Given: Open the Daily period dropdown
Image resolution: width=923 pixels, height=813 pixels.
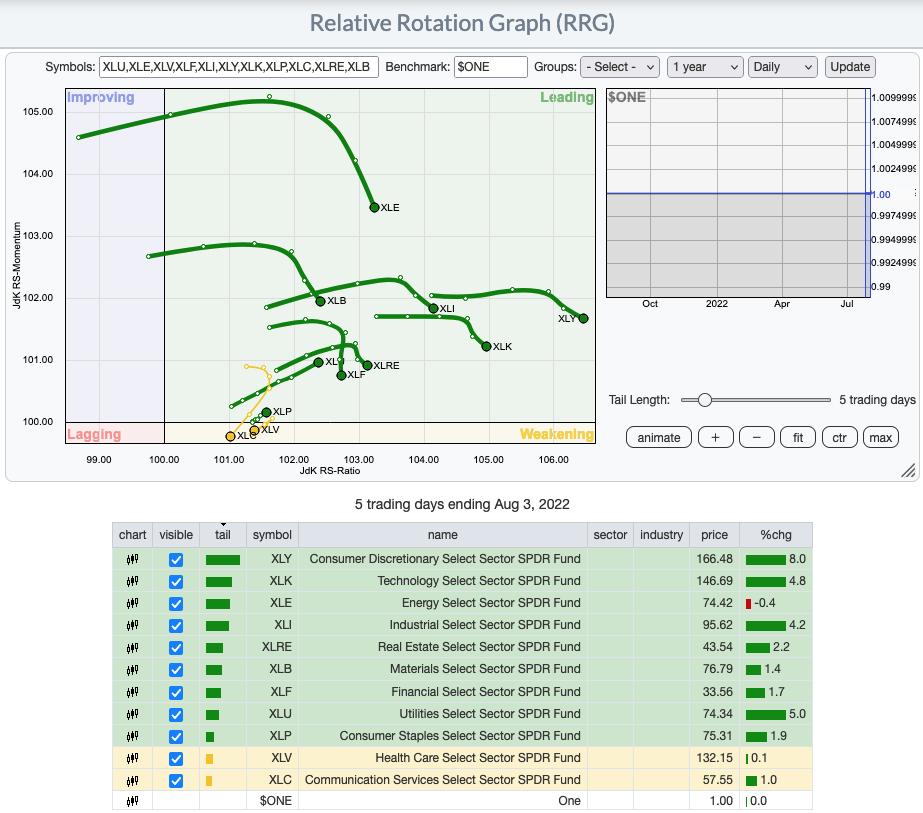Looking at the screenshot, I should tap(782, 67).
